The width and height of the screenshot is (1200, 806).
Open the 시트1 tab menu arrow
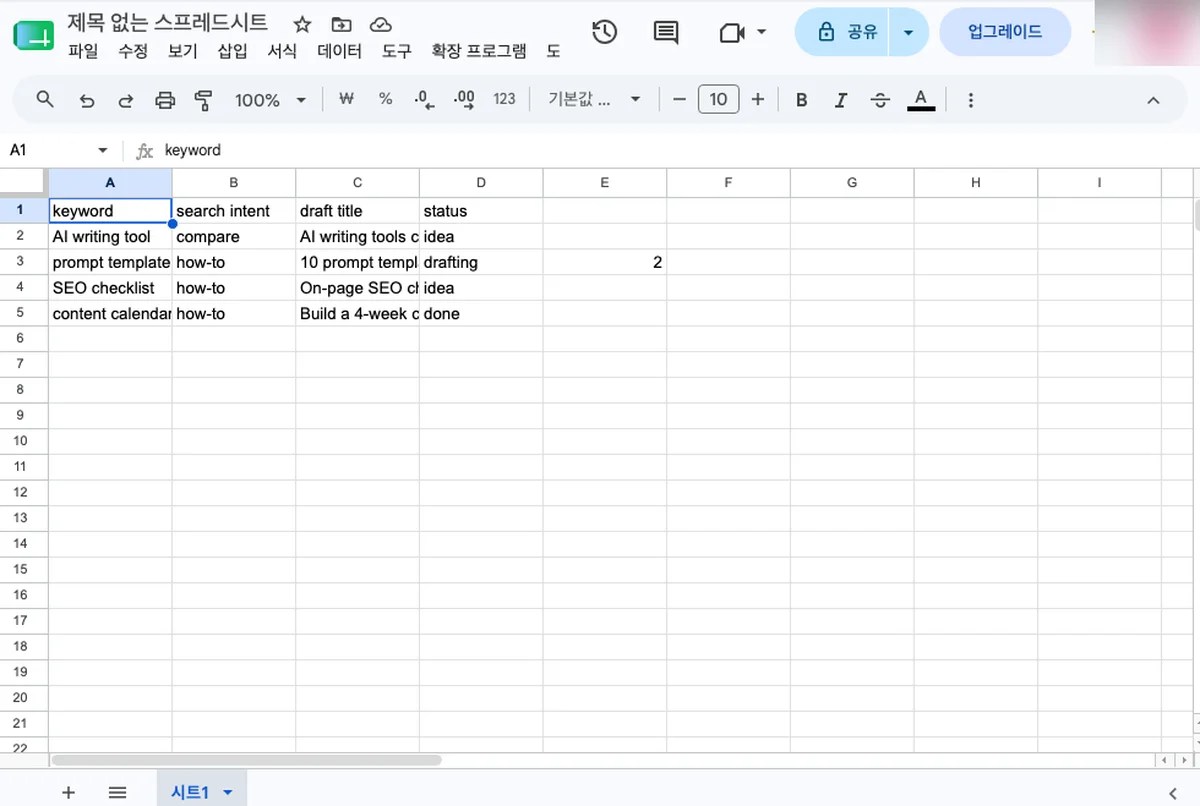click(x=228, y=792)
